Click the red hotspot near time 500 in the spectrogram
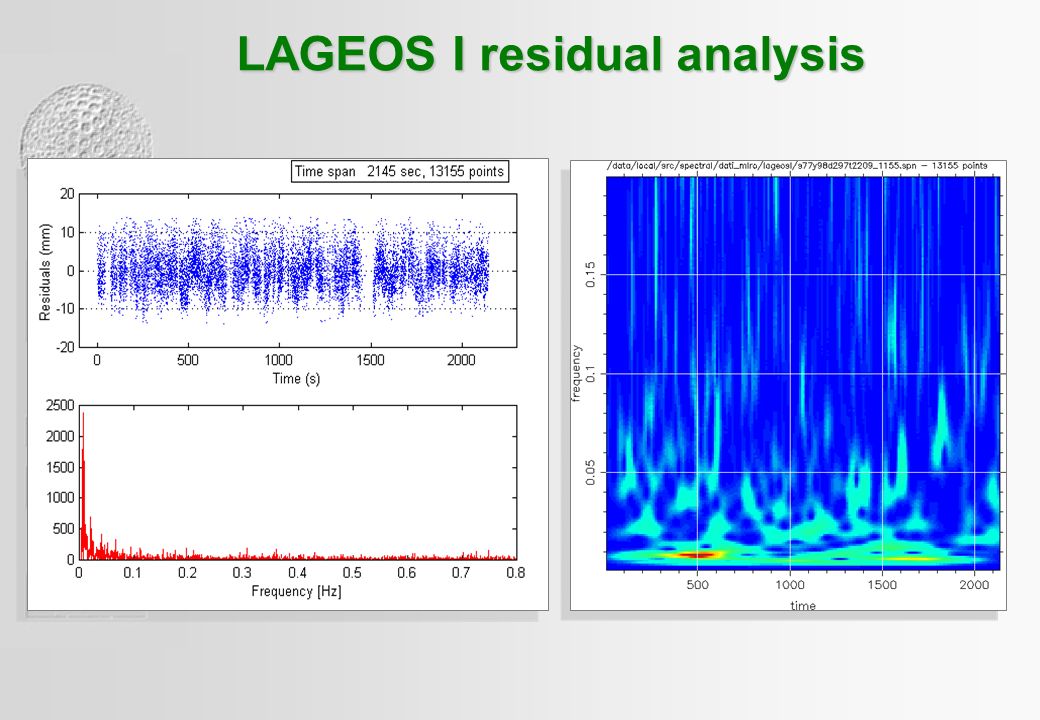Screen dimensions: 1040x720 (696, 554)
